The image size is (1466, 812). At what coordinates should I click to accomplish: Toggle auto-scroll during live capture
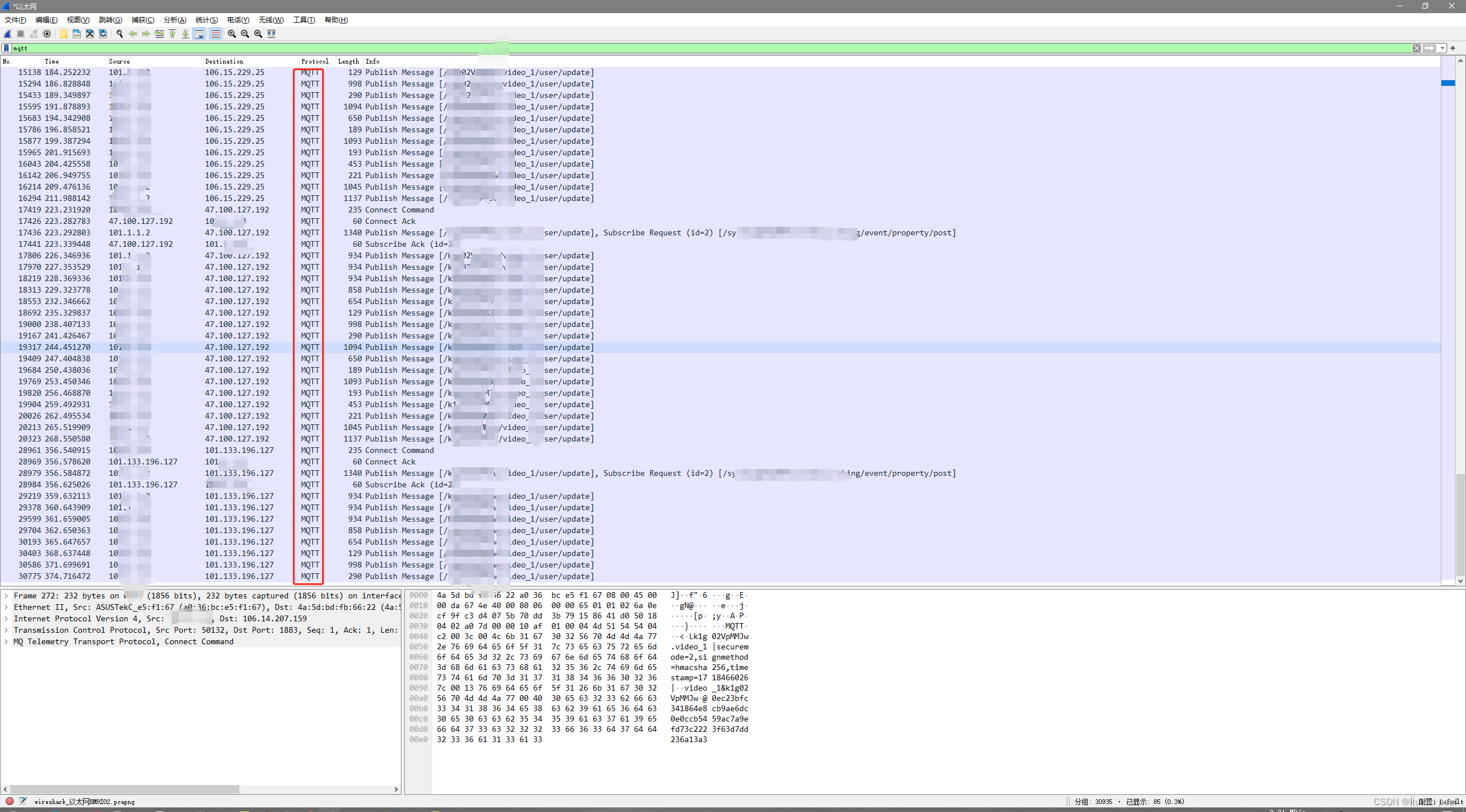tap(199, 34)
